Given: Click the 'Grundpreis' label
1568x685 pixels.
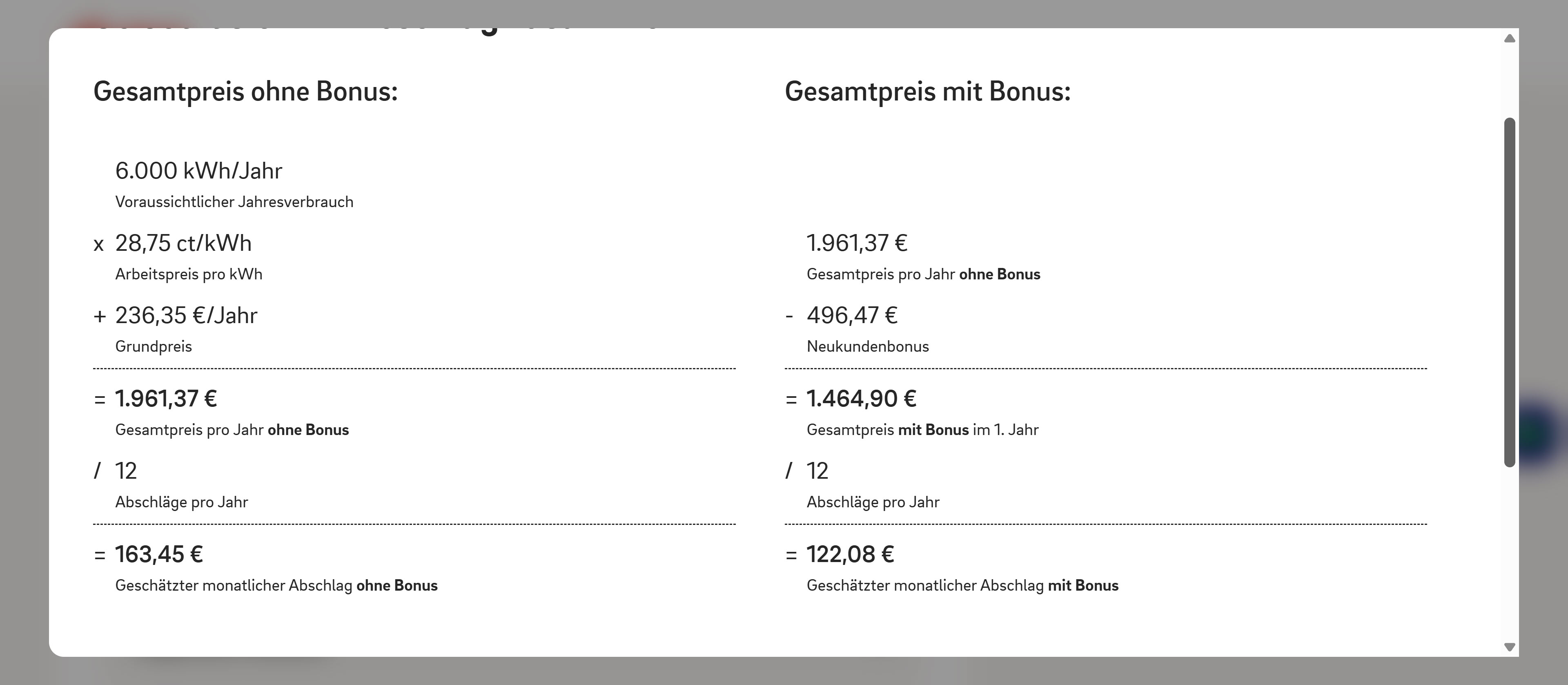Looking at the screenshot, I should click(x=154, y=346).
